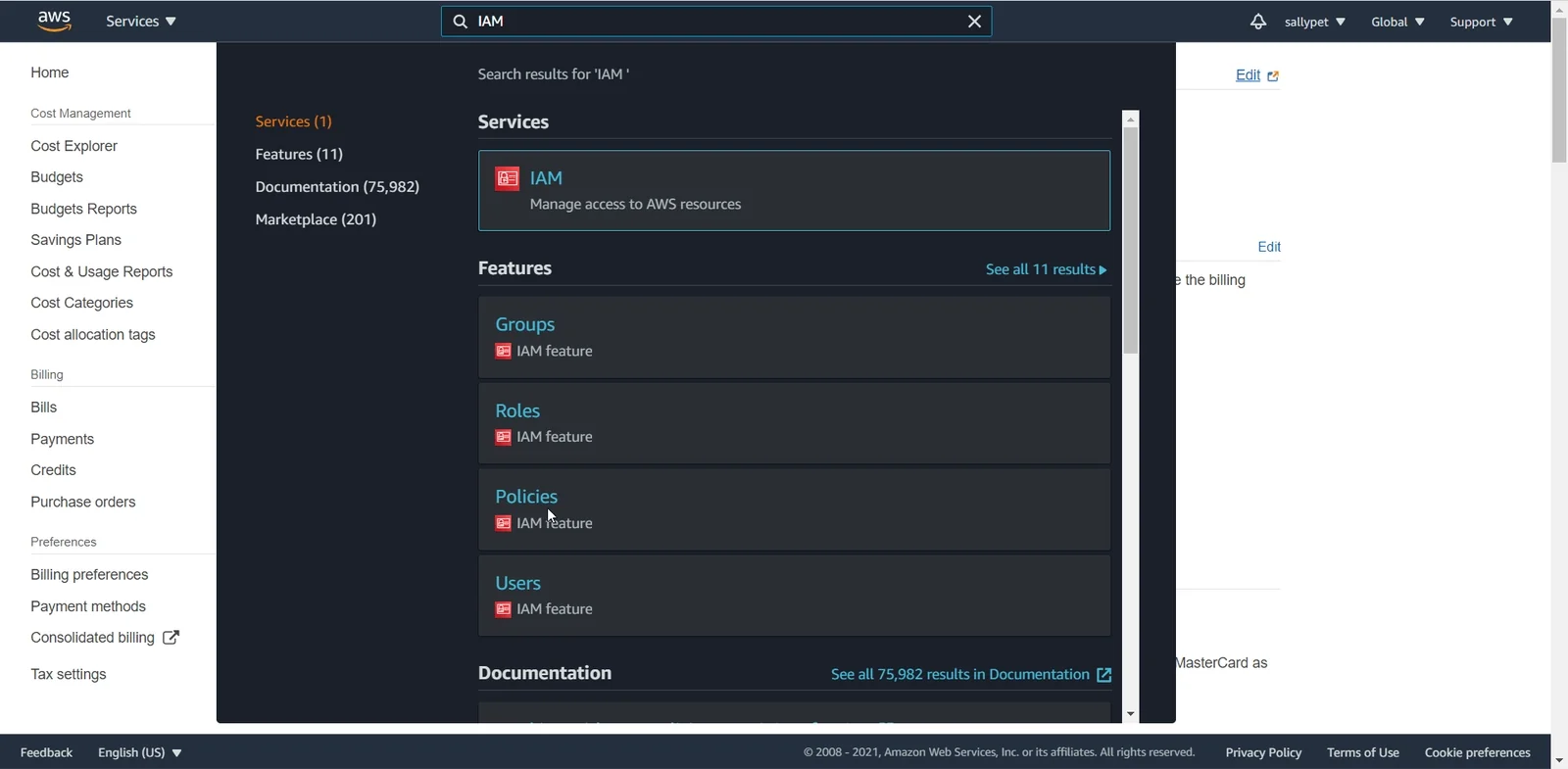The image size is (1568, 769).
Task: Click the Groups IAM feature icon
Action: pyautogui.click(x=503, y=352)
